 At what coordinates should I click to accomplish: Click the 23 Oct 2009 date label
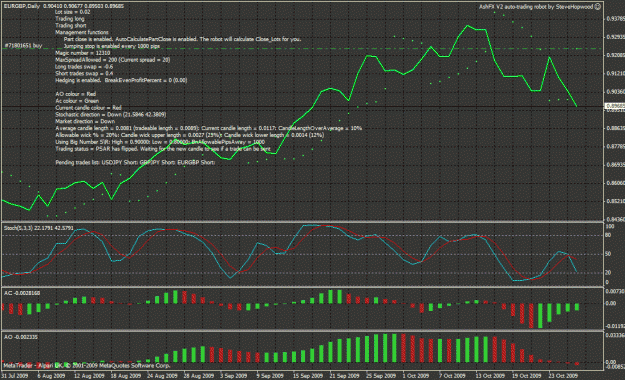pos(563,376)
